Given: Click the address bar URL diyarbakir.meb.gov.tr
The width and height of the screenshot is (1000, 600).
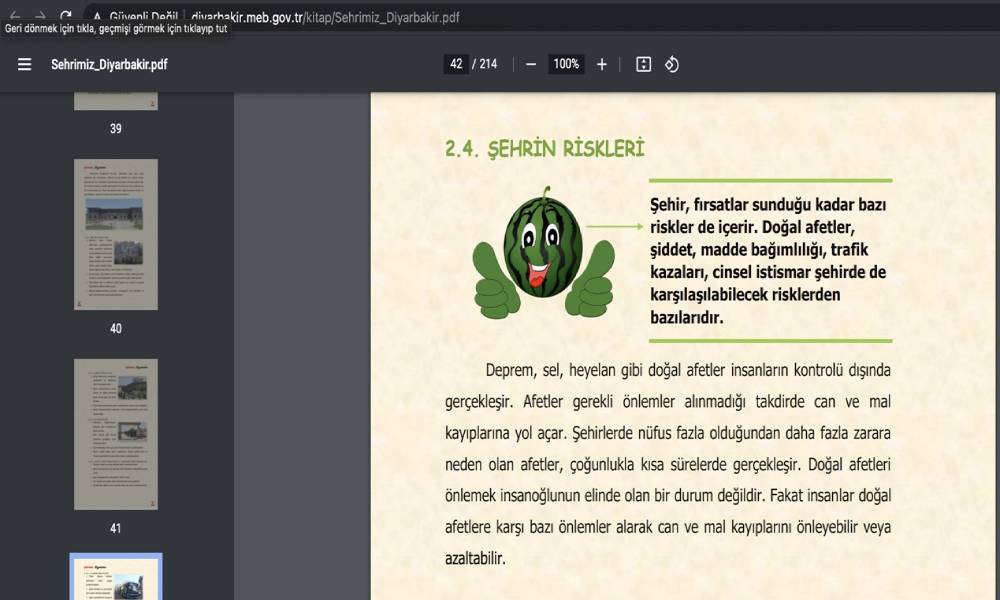Looking at the screenshot, I should (247, 17).
